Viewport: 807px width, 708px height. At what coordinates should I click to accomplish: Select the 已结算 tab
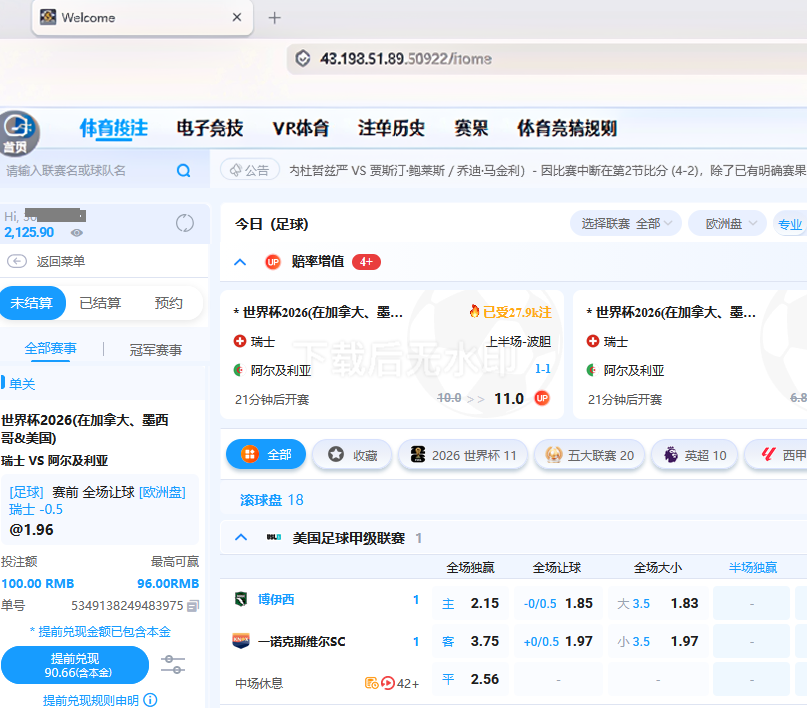[x=100, y=303]
